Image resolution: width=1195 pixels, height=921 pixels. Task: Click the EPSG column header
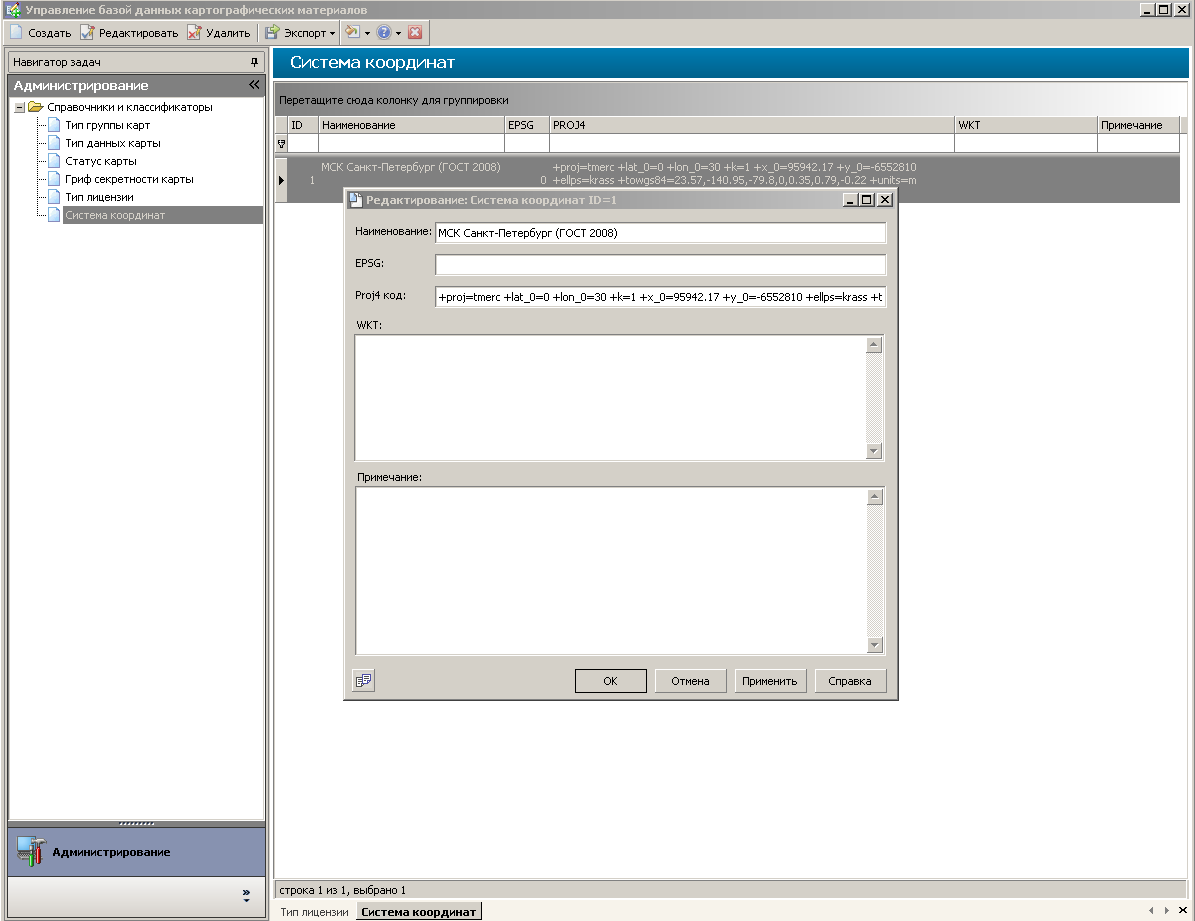point(527,125)
